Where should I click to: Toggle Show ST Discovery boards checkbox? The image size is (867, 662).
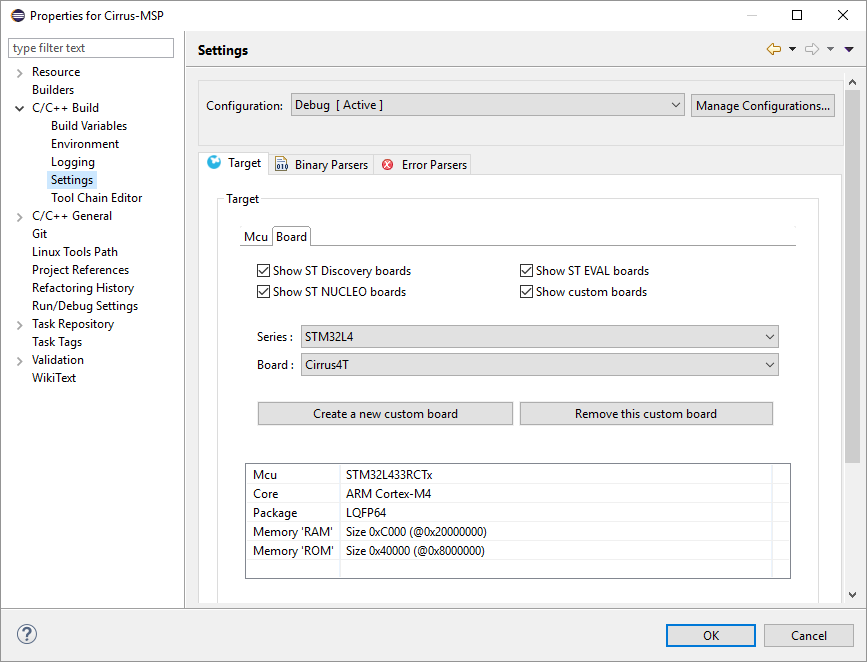(263, 270)
